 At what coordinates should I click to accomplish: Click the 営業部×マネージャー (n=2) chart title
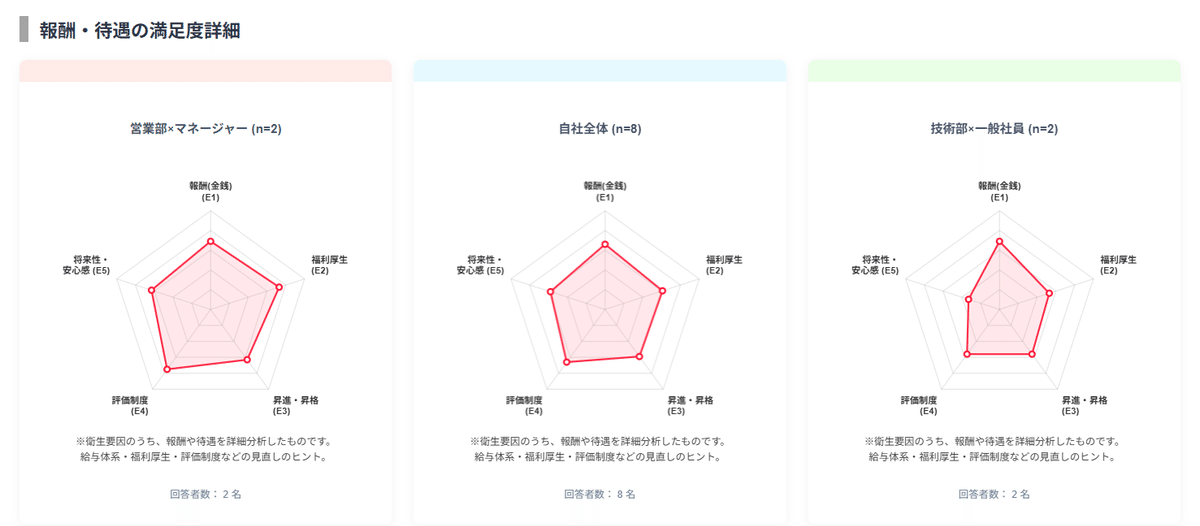pyautogui.click(x=205, y=128)
